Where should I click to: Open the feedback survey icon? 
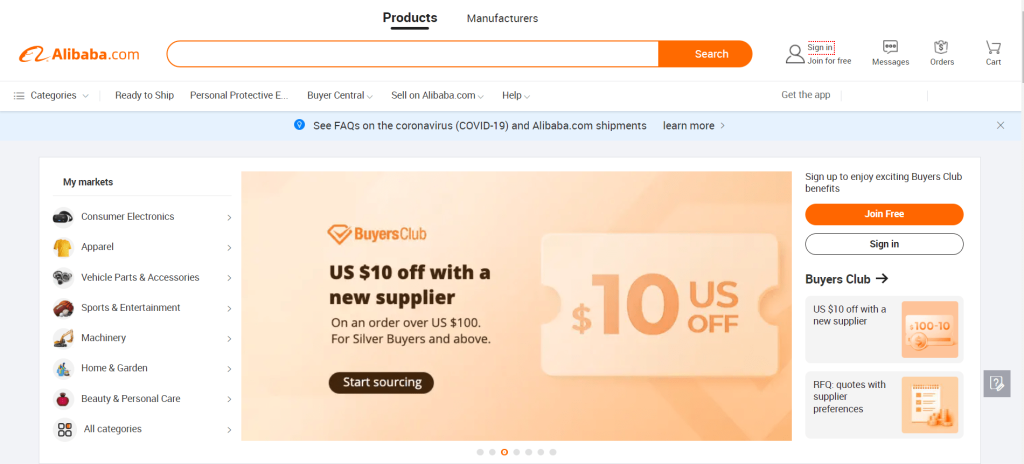(x=997, y=384)
